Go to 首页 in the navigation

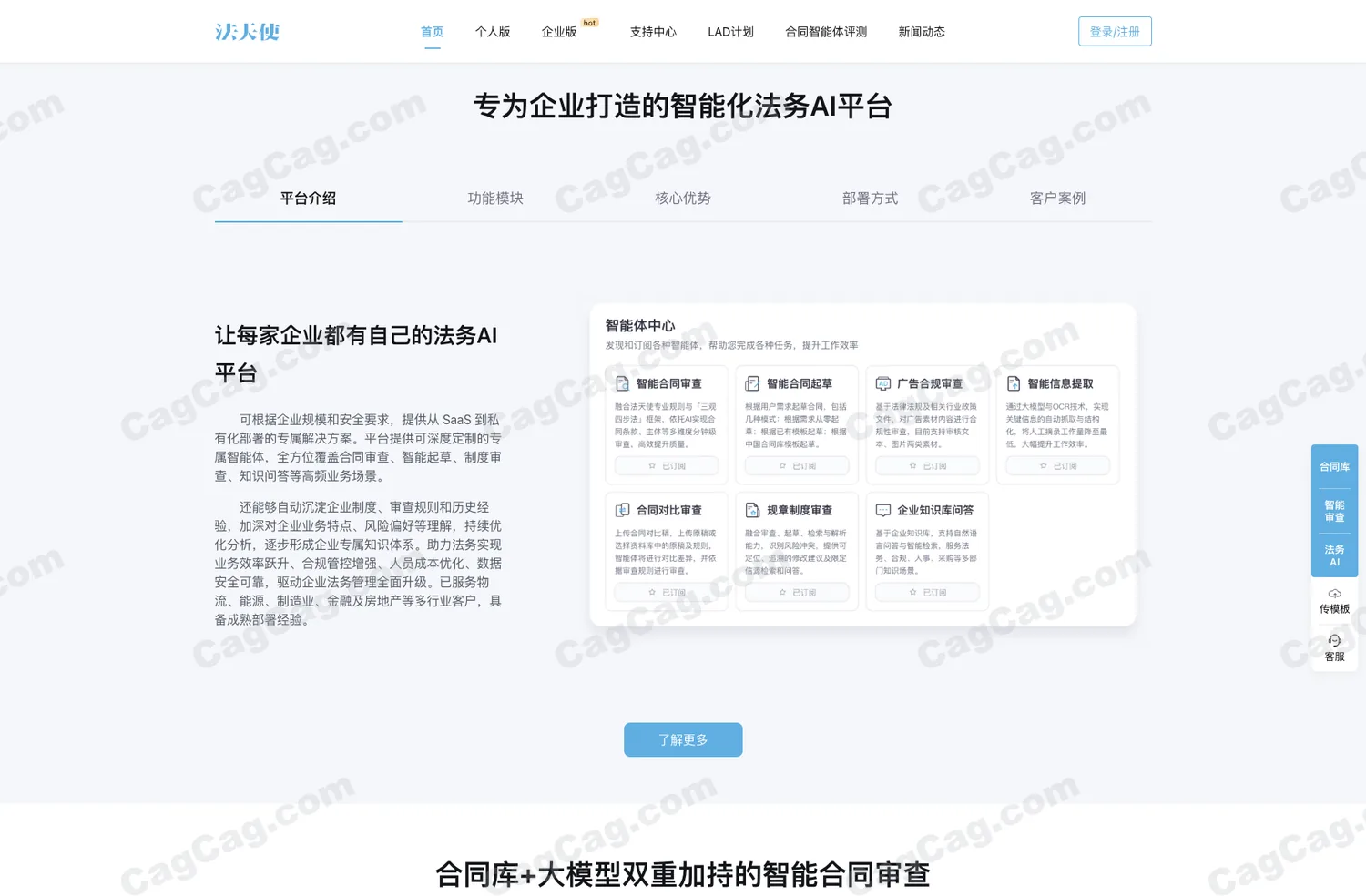coord(432,32)
